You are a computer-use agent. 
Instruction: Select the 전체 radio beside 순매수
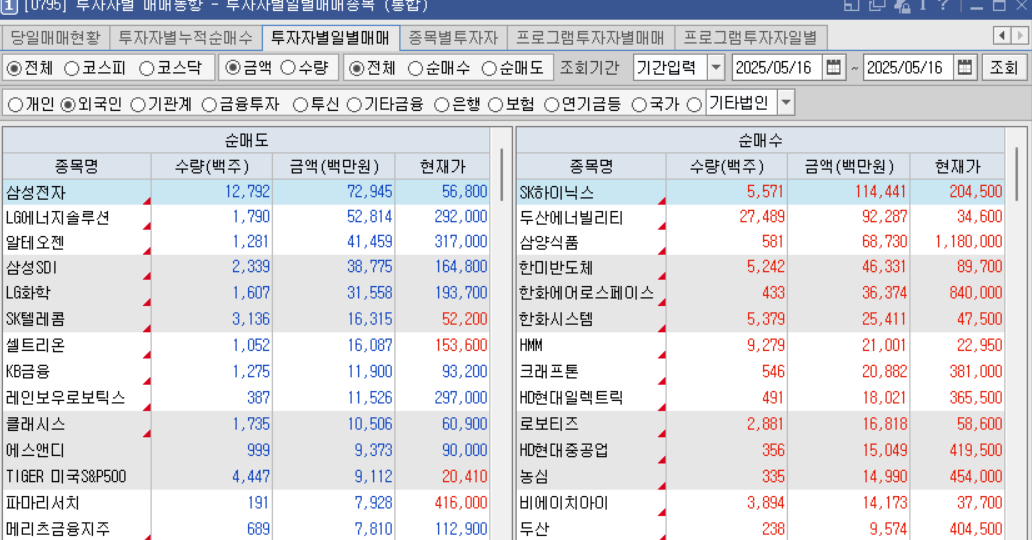[x=356, y=68]
